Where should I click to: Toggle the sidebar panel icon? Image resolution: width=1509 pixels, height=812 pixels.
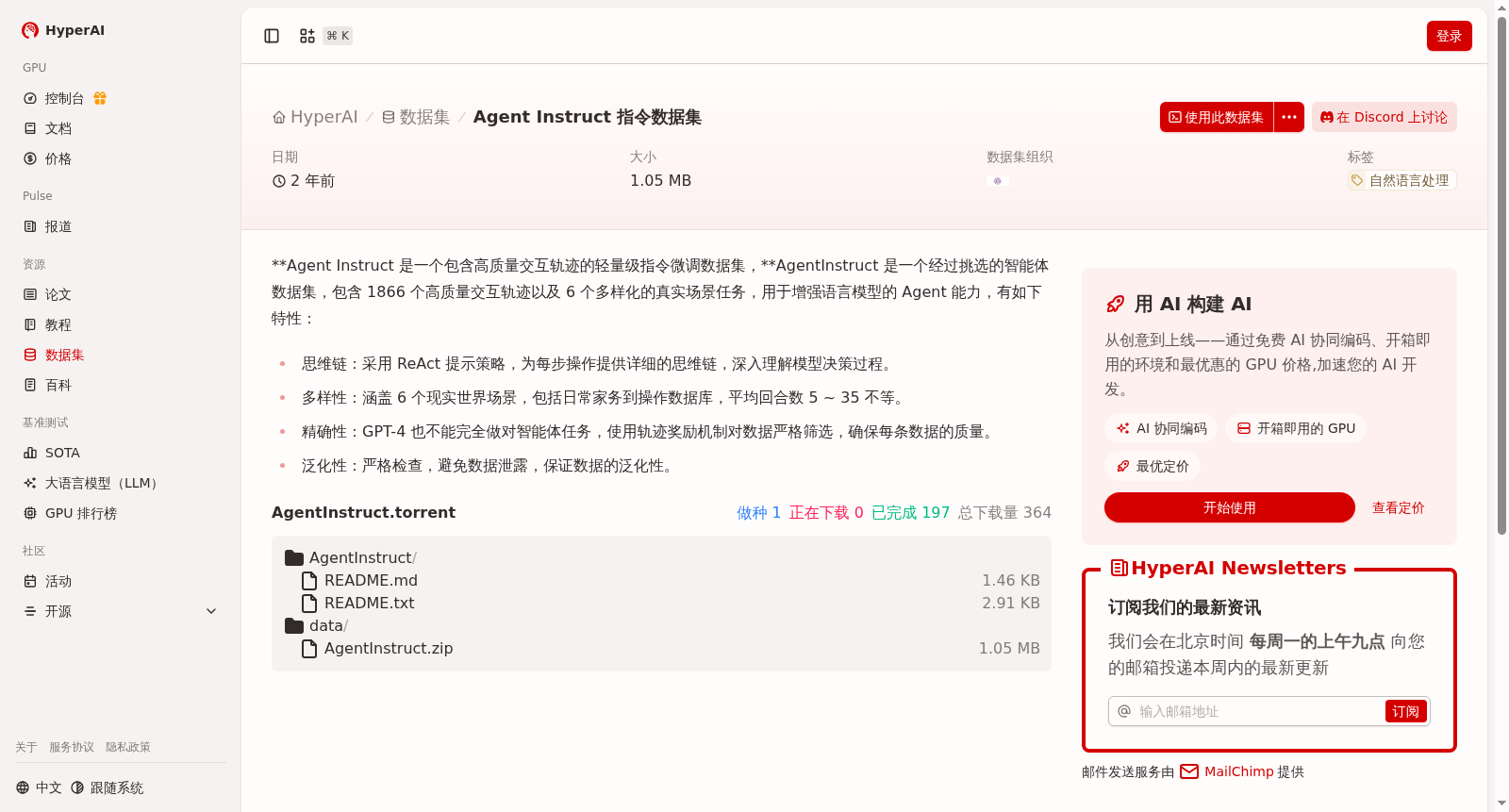tap(272, 36)
